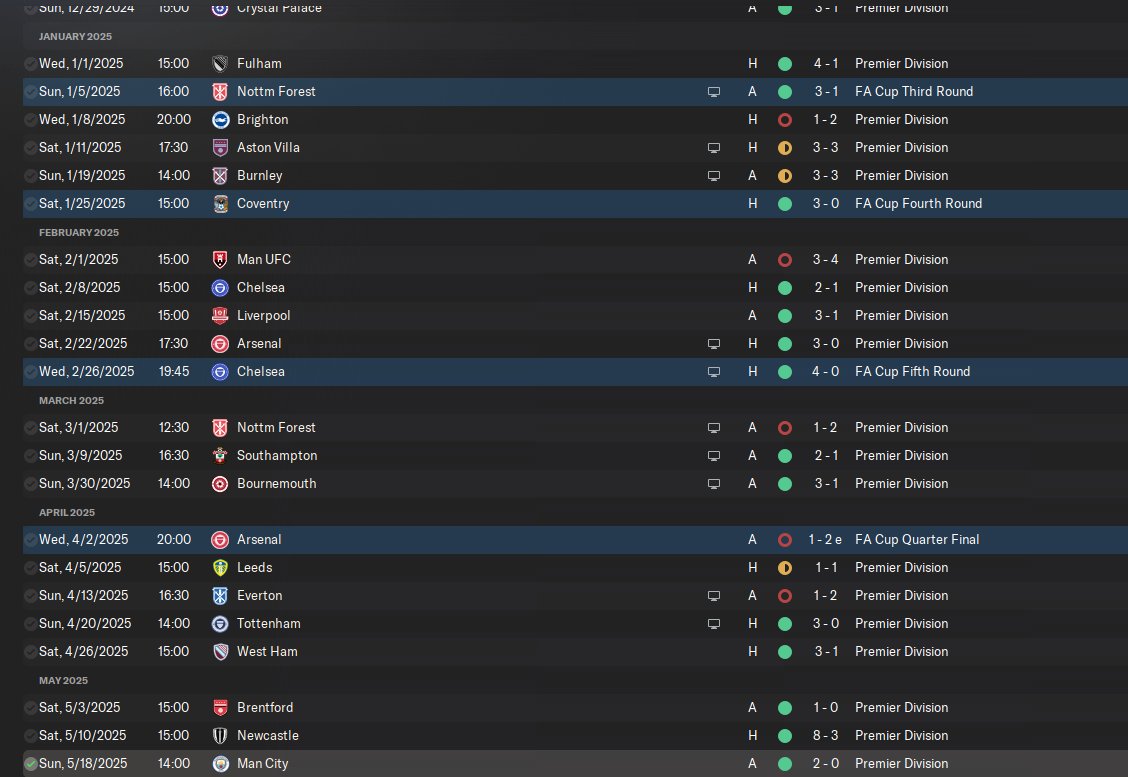Toggle the checkmark beside Wed, 1/1/2025 Fulham

[x=30, y=63]
